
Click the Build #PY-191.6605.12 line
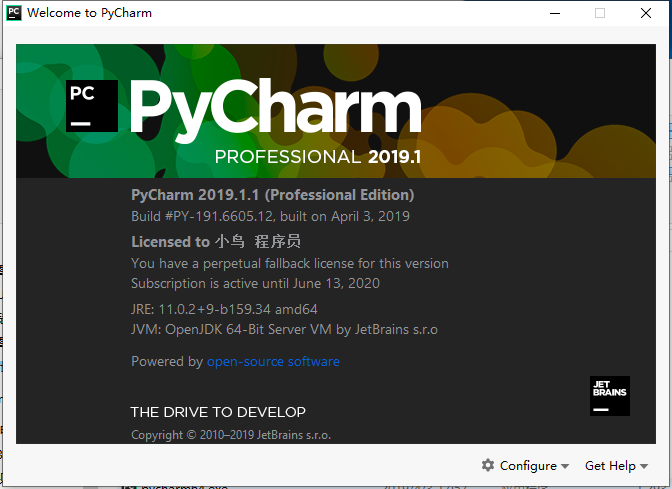click(270, 216)
